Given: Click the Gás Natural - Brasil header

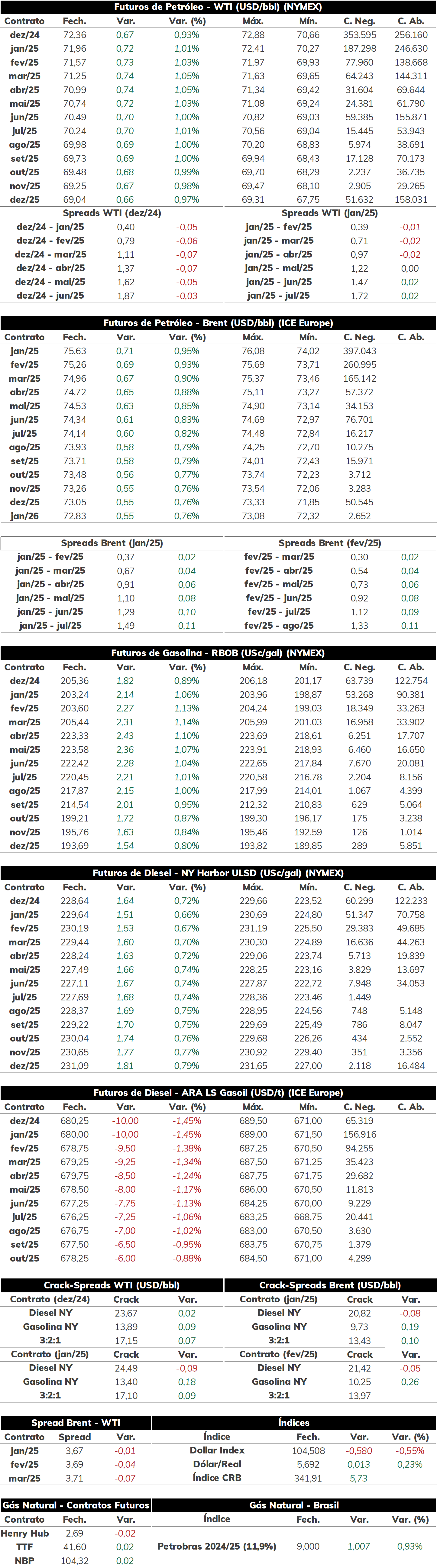Looking at the screenshot, I should click(x=294, y=1505).
